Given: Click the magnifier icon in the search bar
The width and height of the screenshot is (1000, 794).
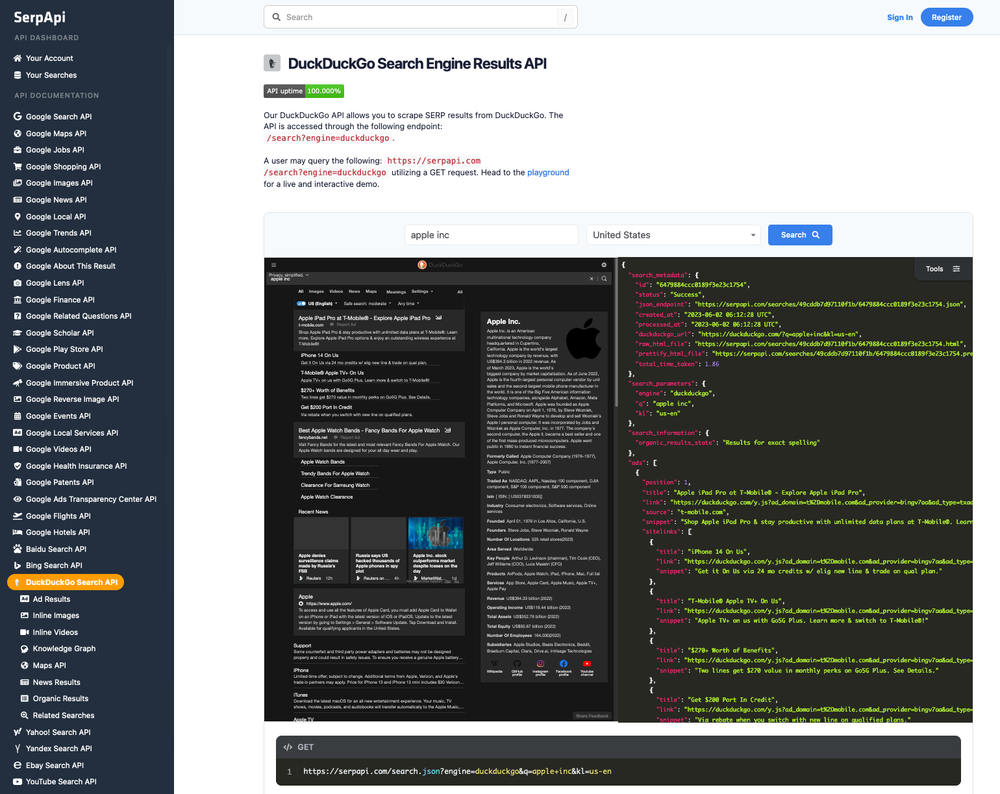Looking at the screenshot, I should click(x=277, y=17).
